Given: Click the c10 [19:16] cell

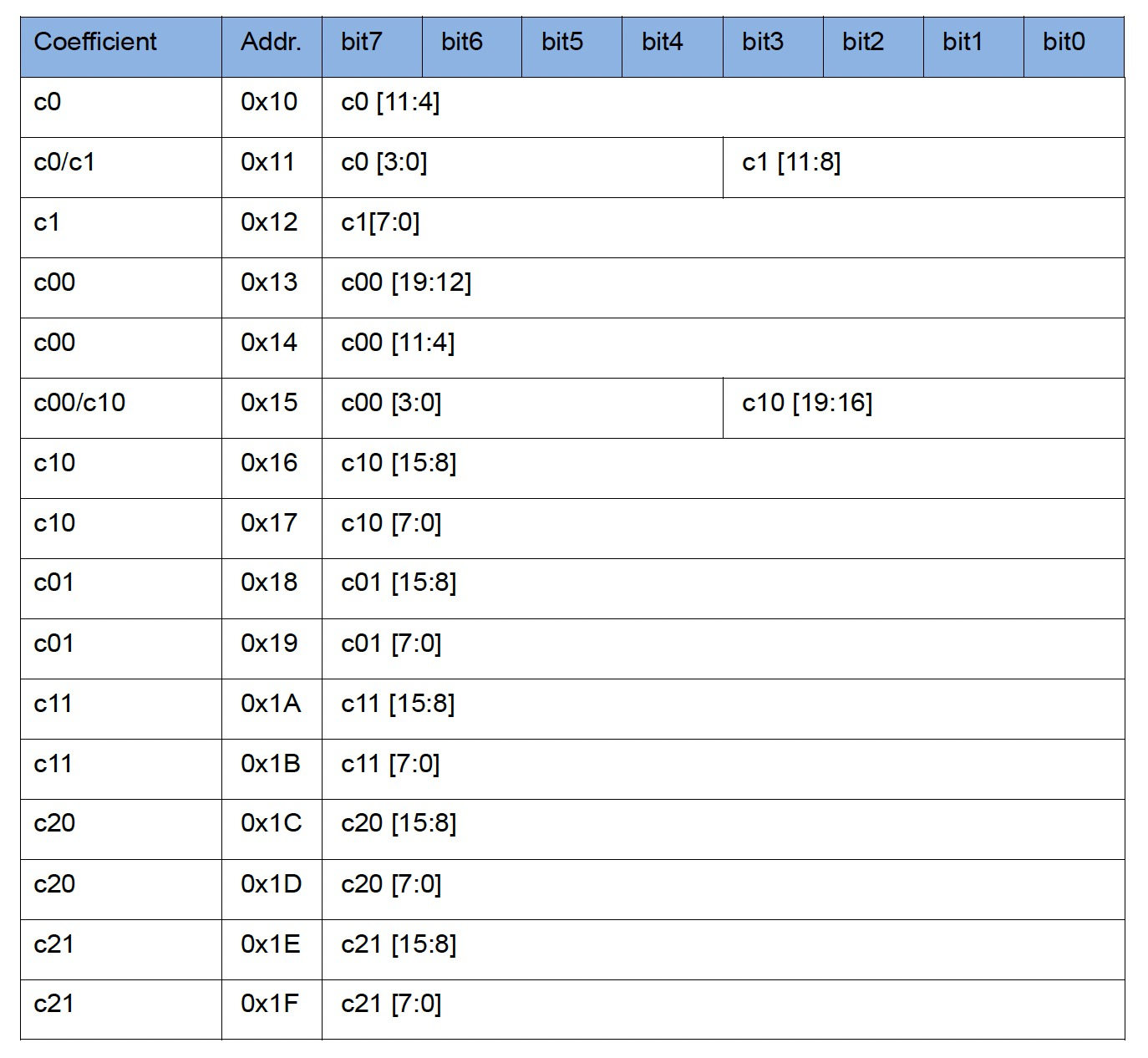Looking at the screenshot, I should (x=924, y=409).
